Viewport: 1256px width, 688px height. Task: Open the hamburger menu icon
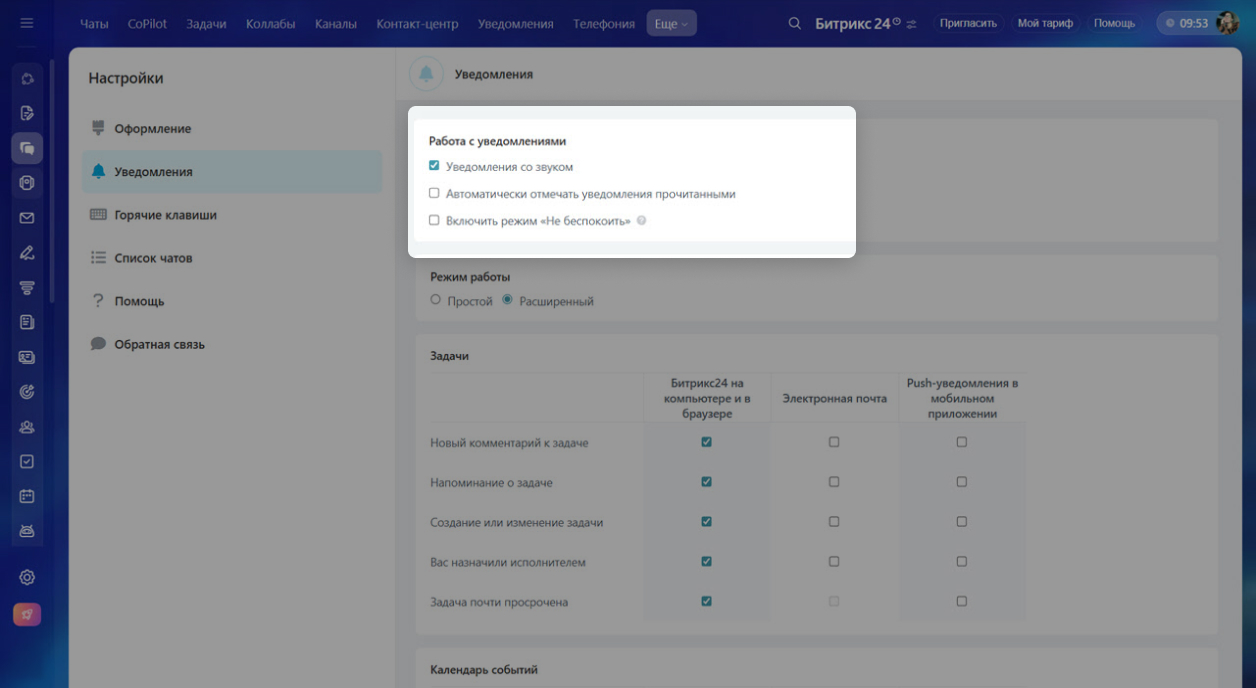(x=27, y=23)
